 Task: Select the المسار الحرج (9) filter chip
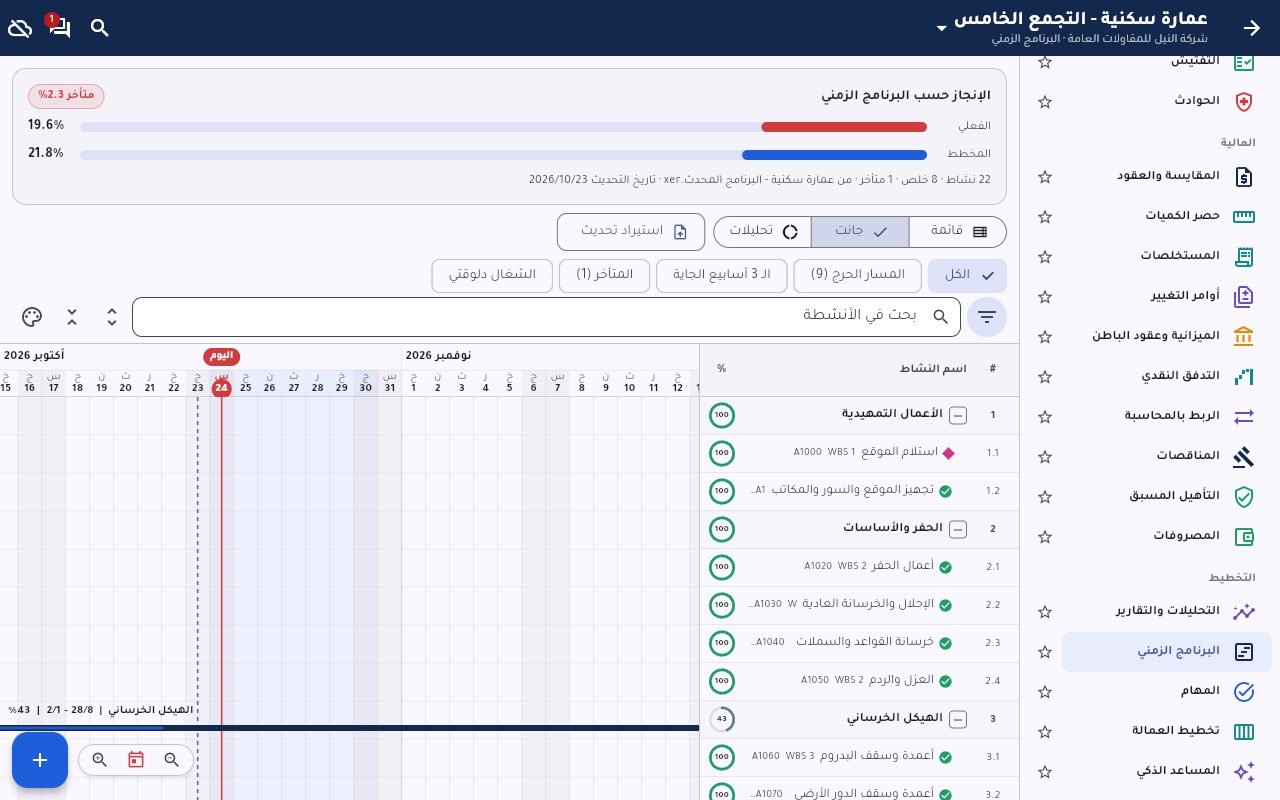(x=857, y=275)
